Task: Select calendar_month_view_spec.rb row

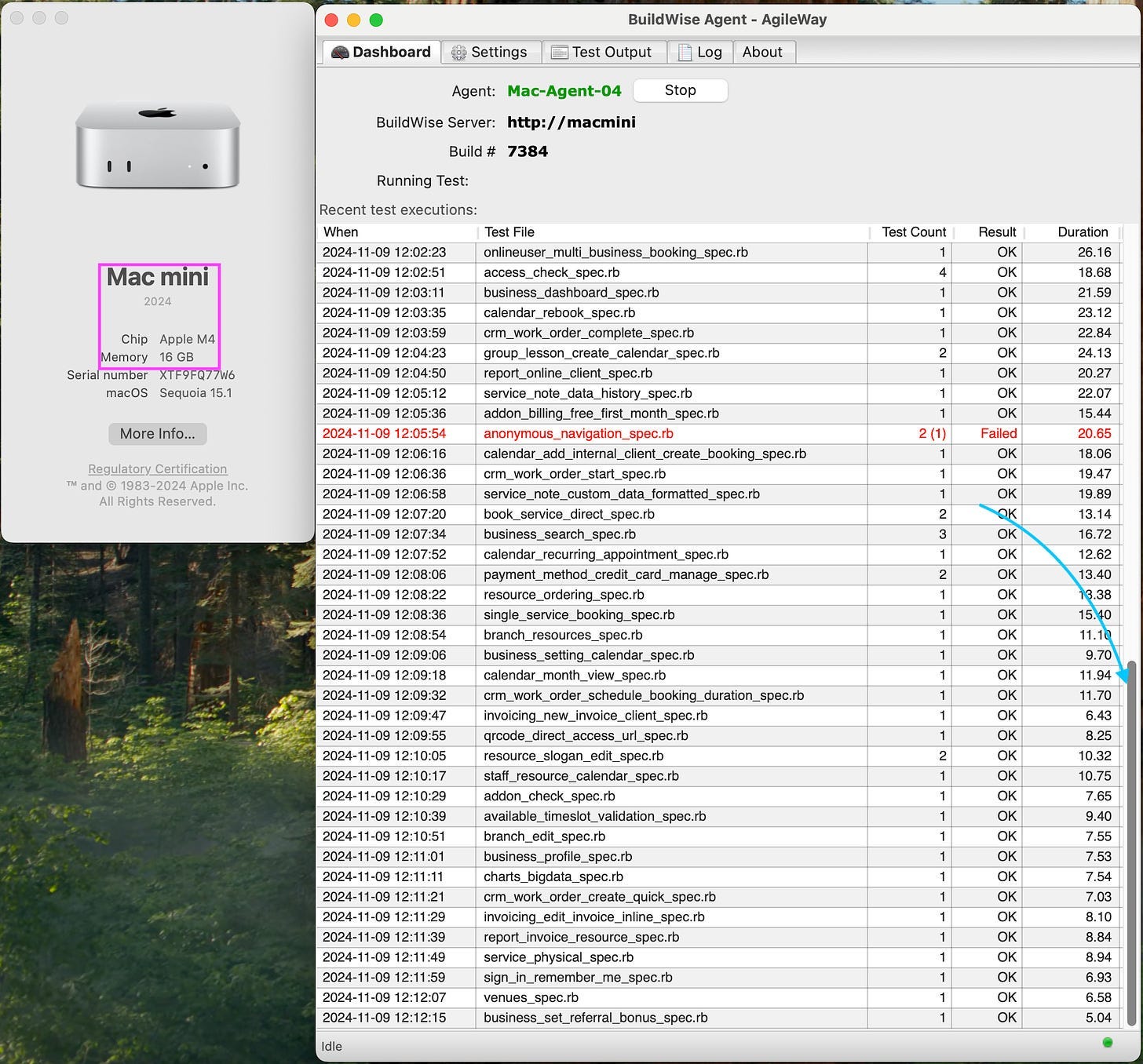Action: coord(718,676)
